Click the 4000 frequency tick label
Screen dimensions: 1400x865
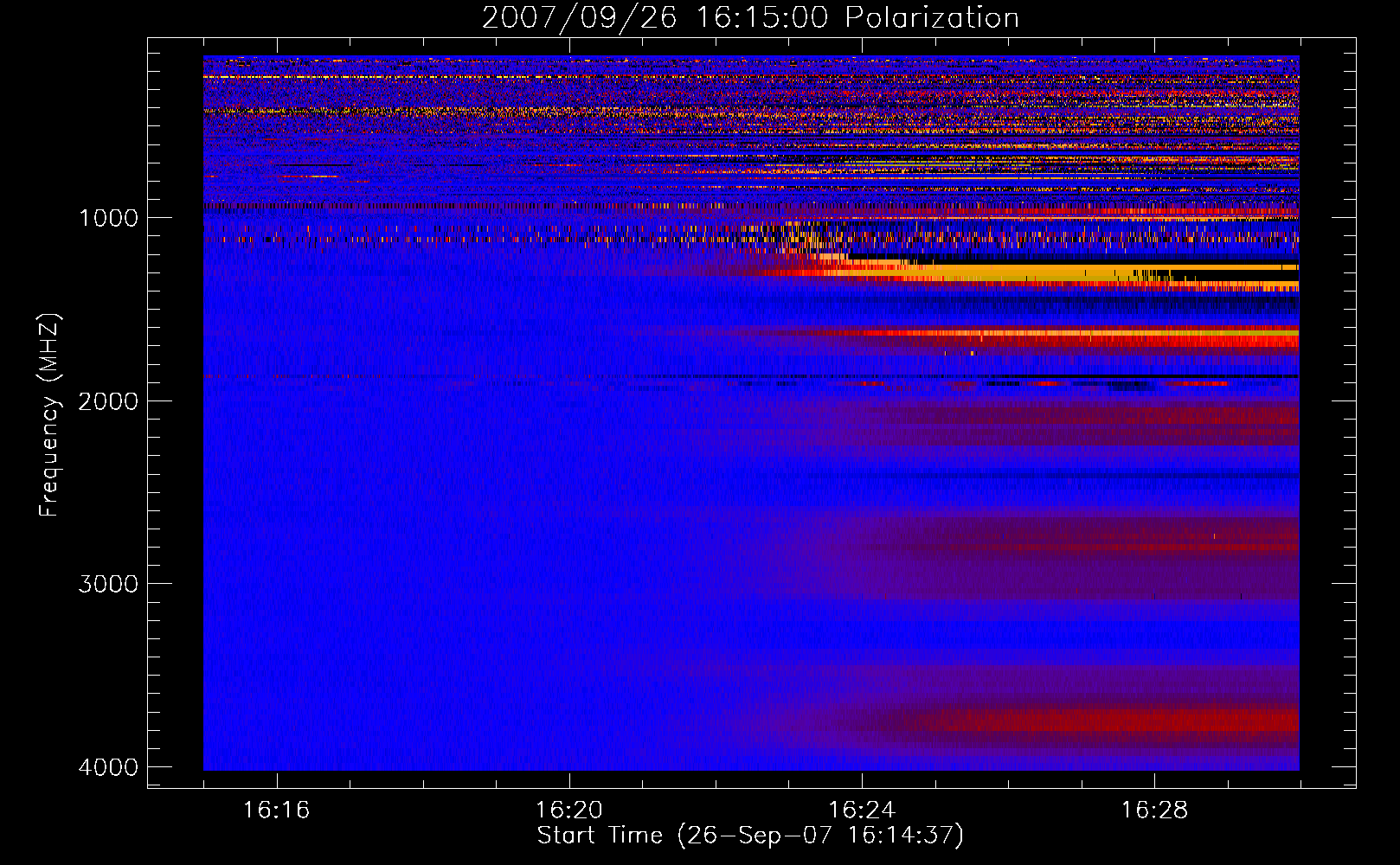(x=108, y=767)
